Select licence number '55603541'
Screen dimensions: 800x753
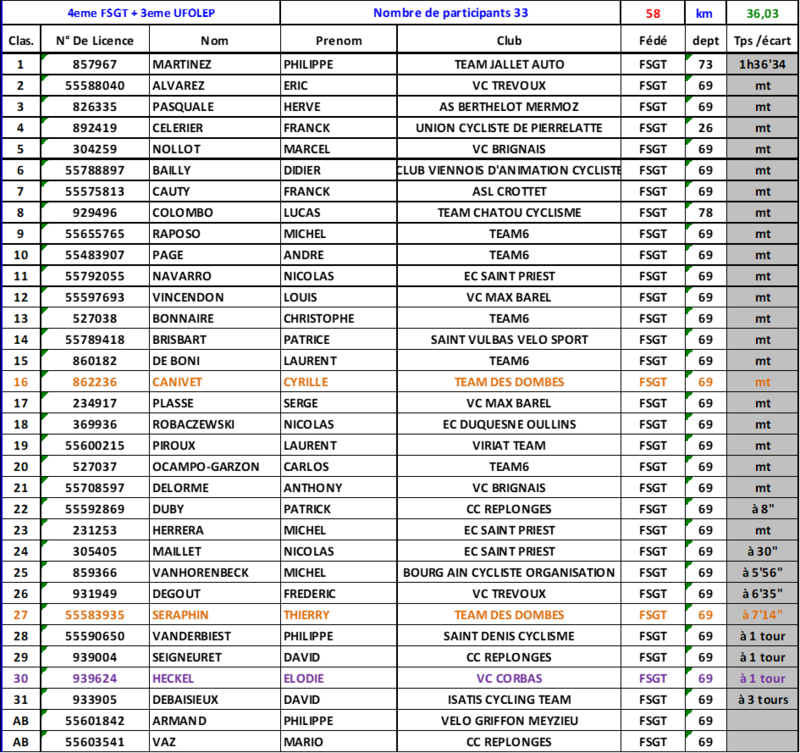(x=95, y=742)
